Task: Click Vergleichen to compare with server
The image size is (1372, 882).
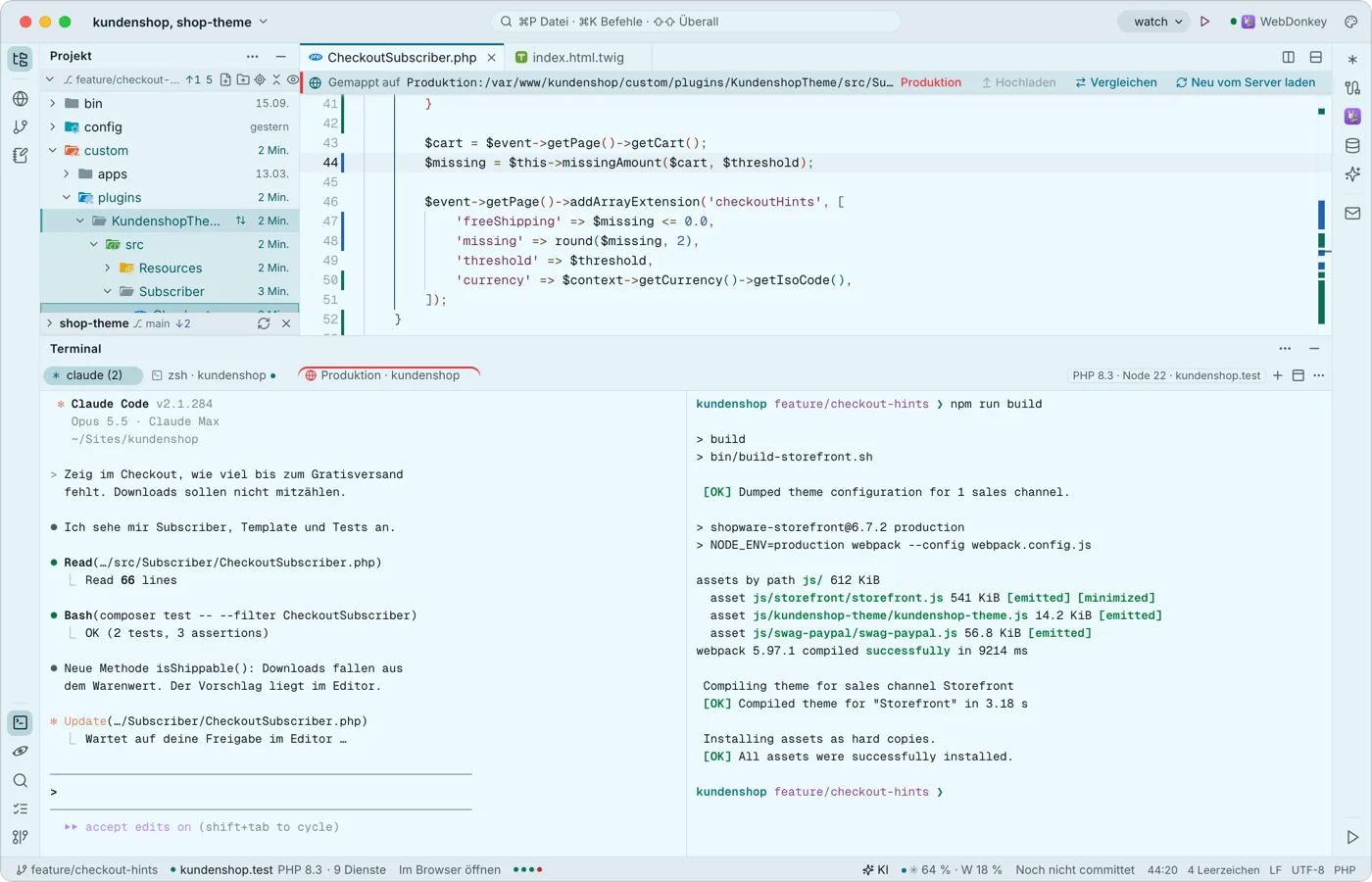Action: point(1116,82)
